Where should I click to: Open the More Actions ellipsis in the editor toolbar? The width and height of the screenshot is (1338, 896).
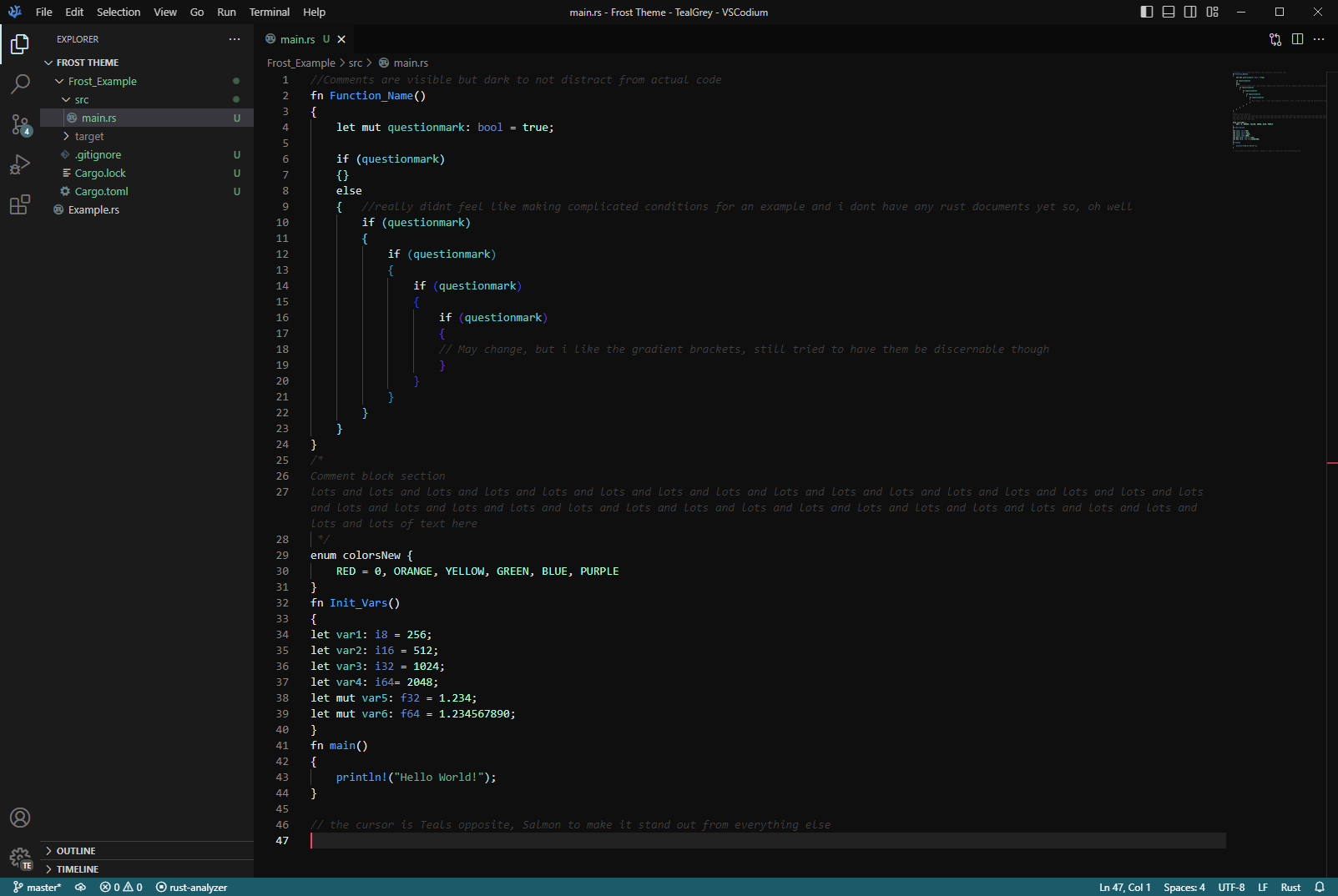tap(1319, 39)
